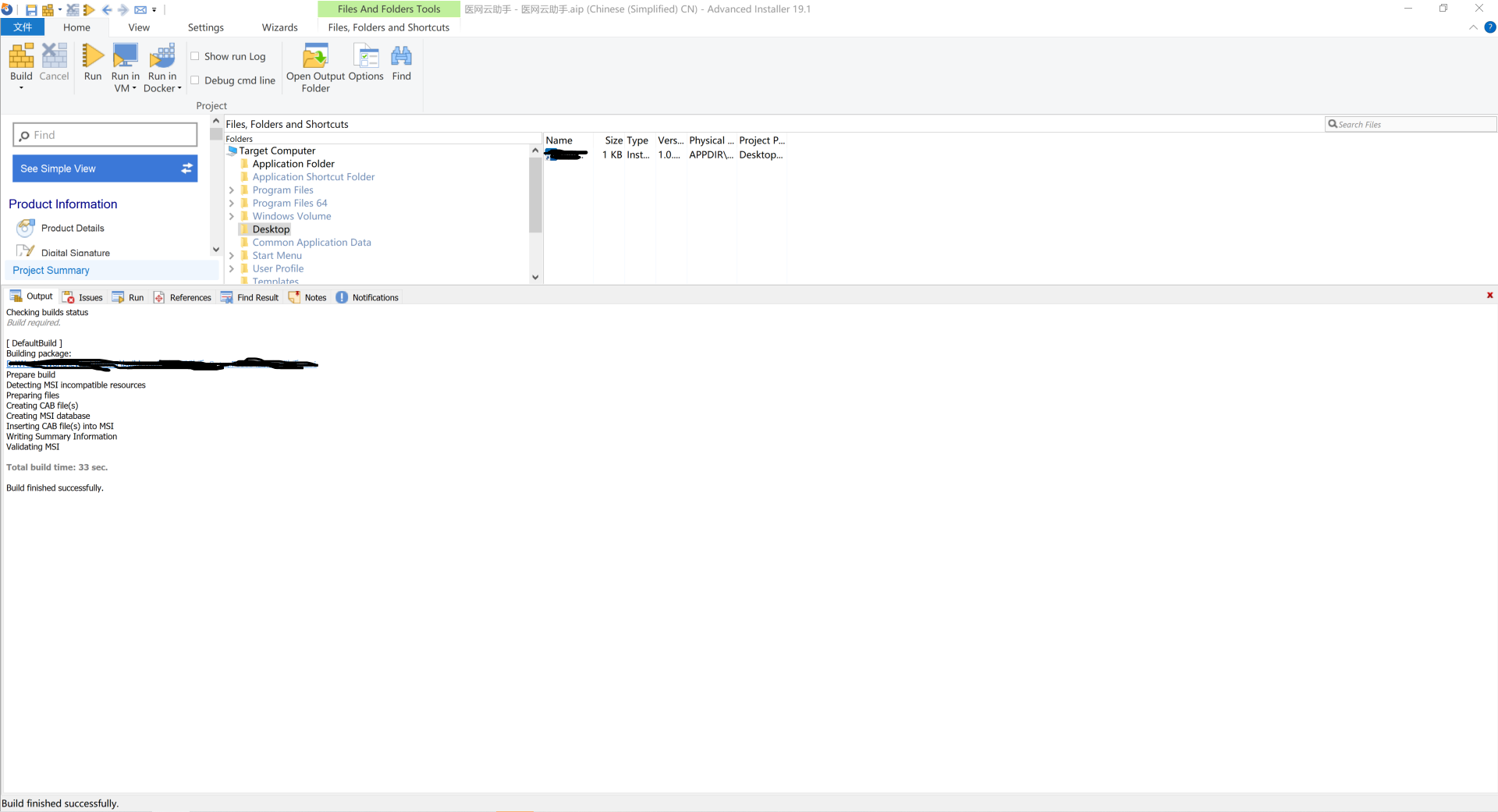
Task: Click the folder tree vertical scrollbar thumb
Action: pyautogui.click(x=535, y=194)
